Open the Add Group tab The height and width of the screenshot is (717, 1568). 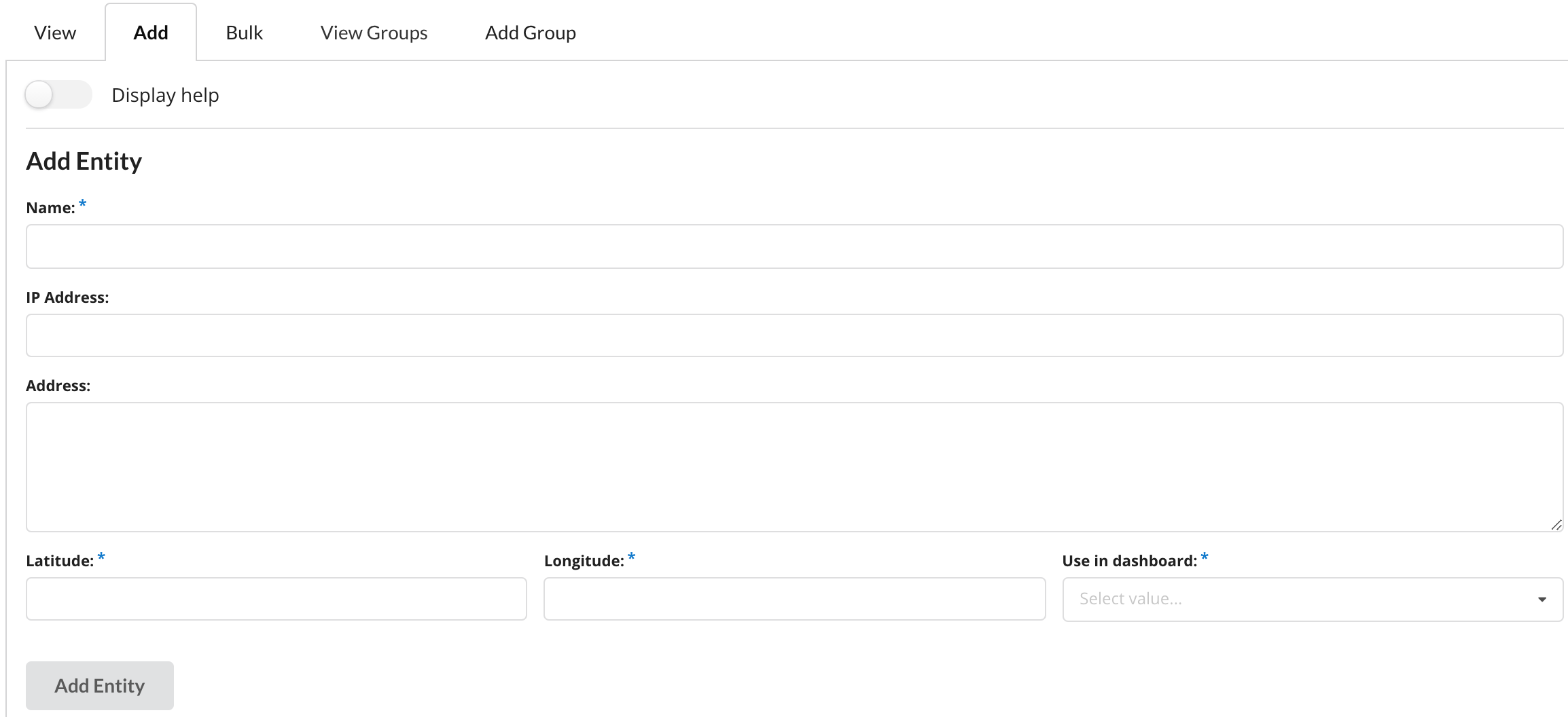tap(530, 33)
